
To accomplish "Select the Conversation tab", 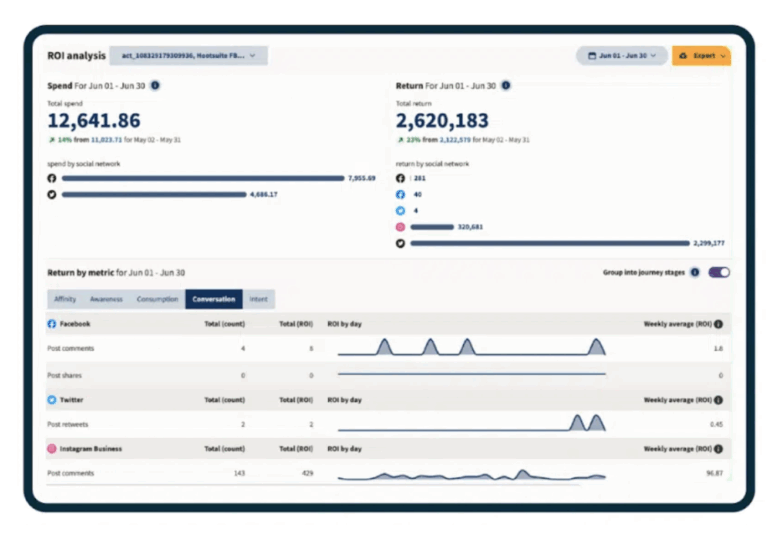I will 214,299.
